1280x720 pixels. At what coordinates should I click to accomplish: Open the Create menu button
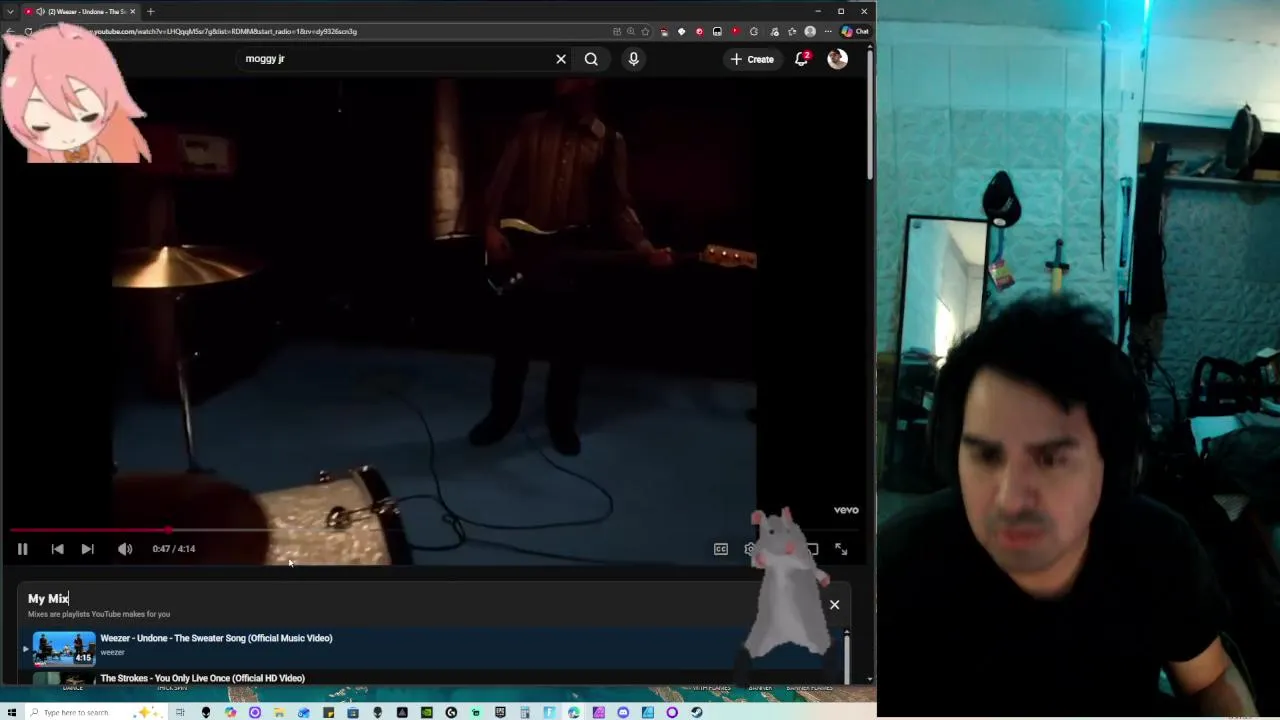[x=752, y=59]
